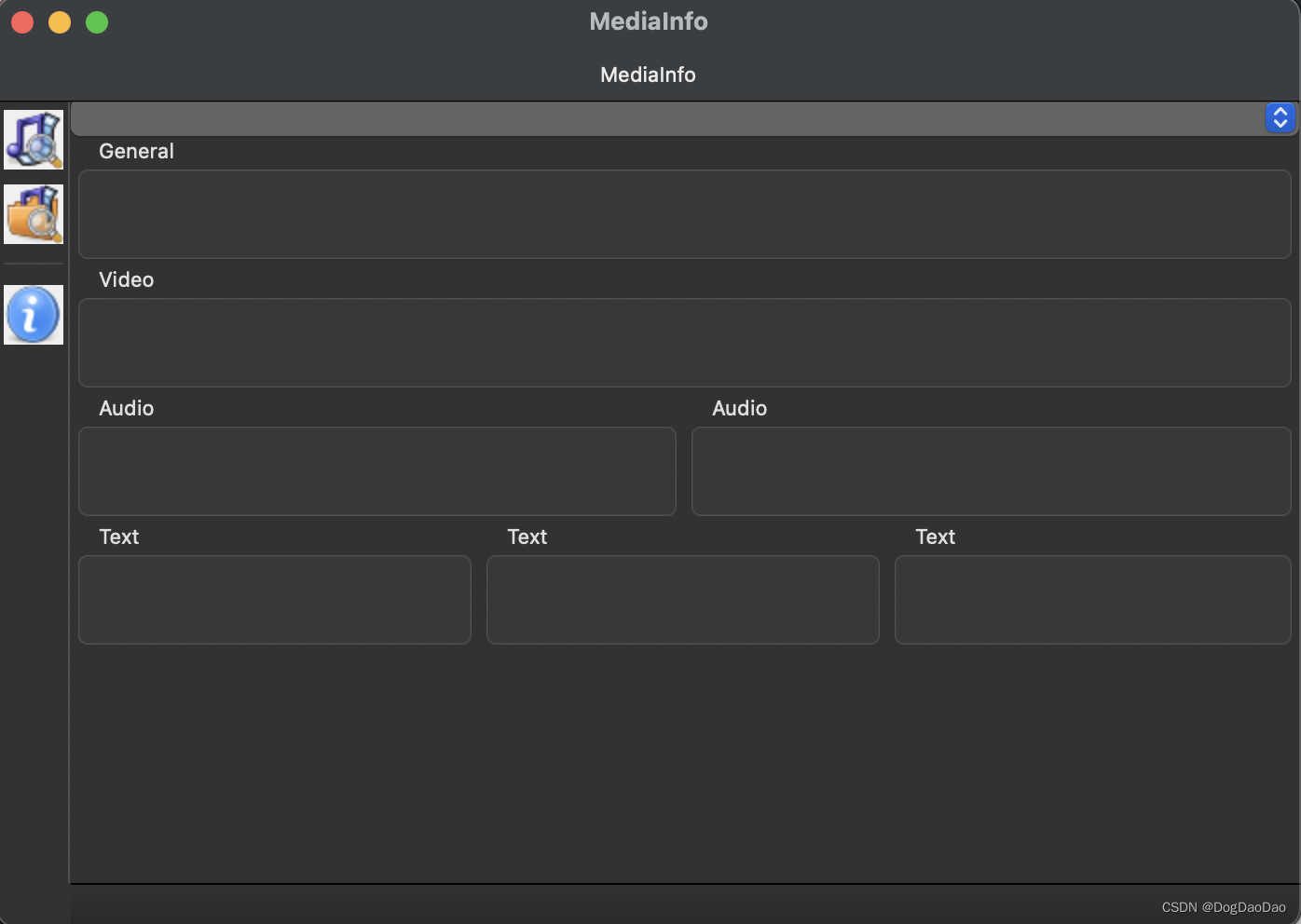Image resolution: width=1301 pixels, height=924 pixels.
Task: Minimize the MediaInfo window with the yellow button
Action: click(x=60, y=22)
